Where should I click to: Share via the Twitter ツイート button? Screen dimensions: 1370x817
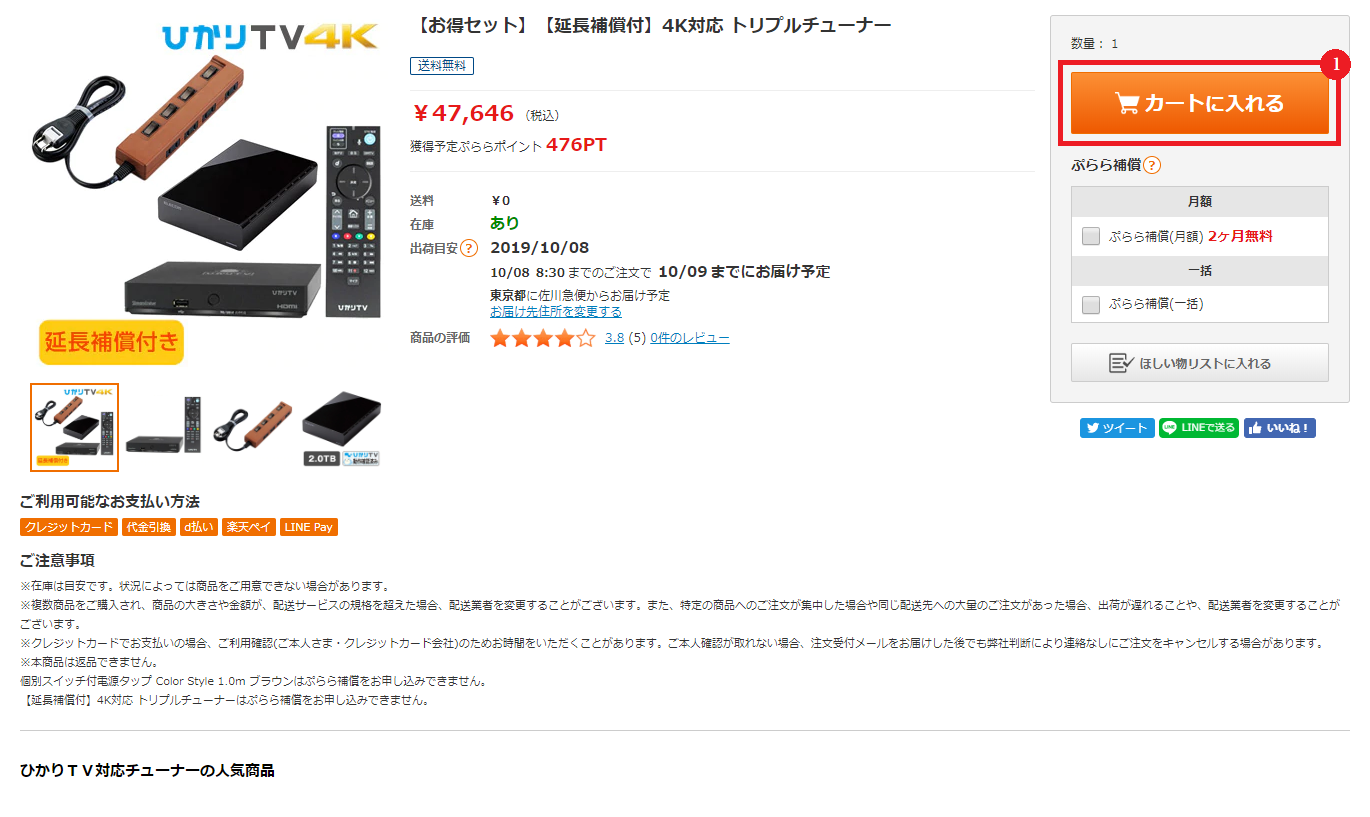tap(1117, 428)
